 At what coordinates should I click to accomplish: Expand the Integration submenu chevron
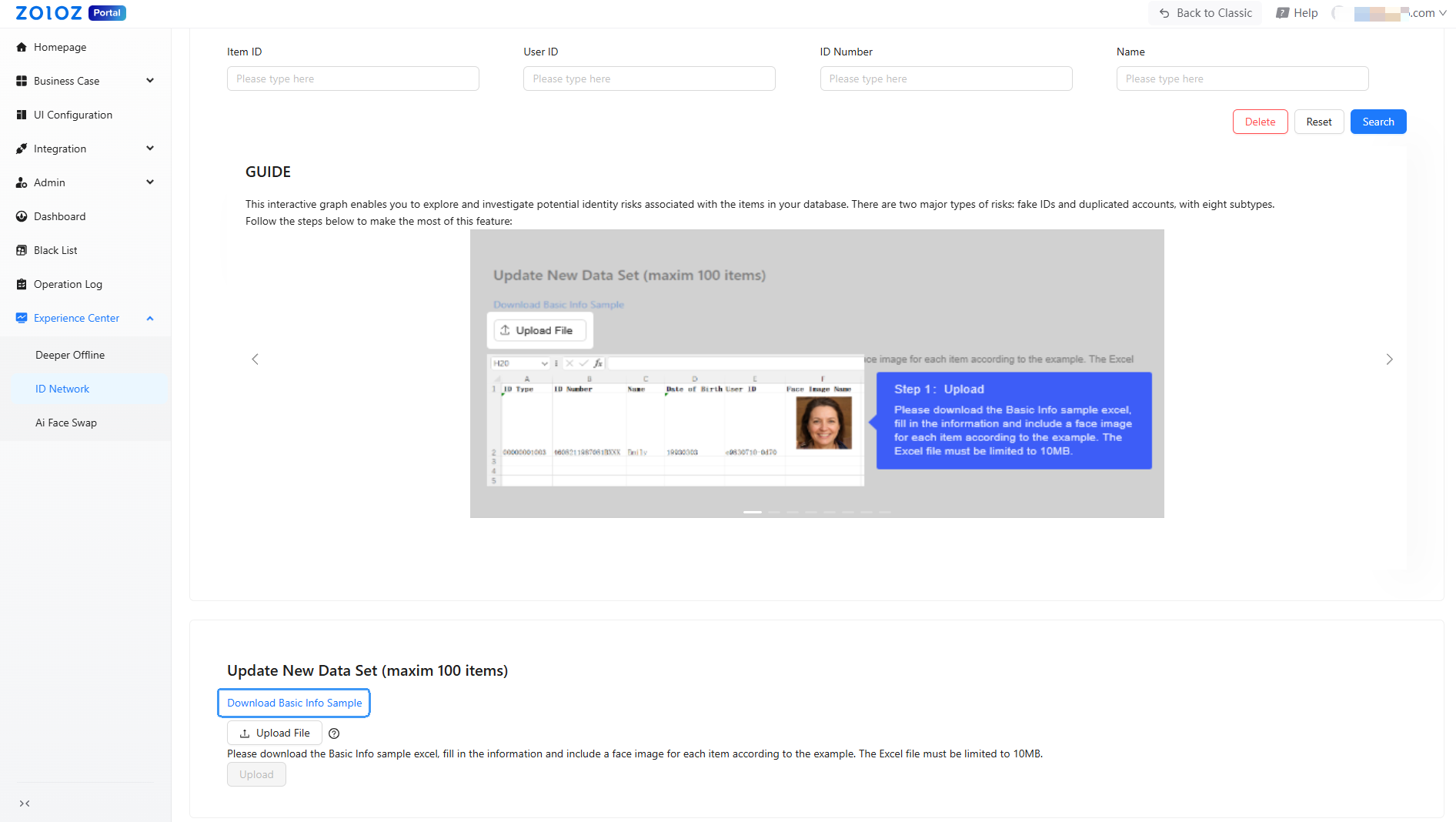pyautogui.click(x=150, y=149)
